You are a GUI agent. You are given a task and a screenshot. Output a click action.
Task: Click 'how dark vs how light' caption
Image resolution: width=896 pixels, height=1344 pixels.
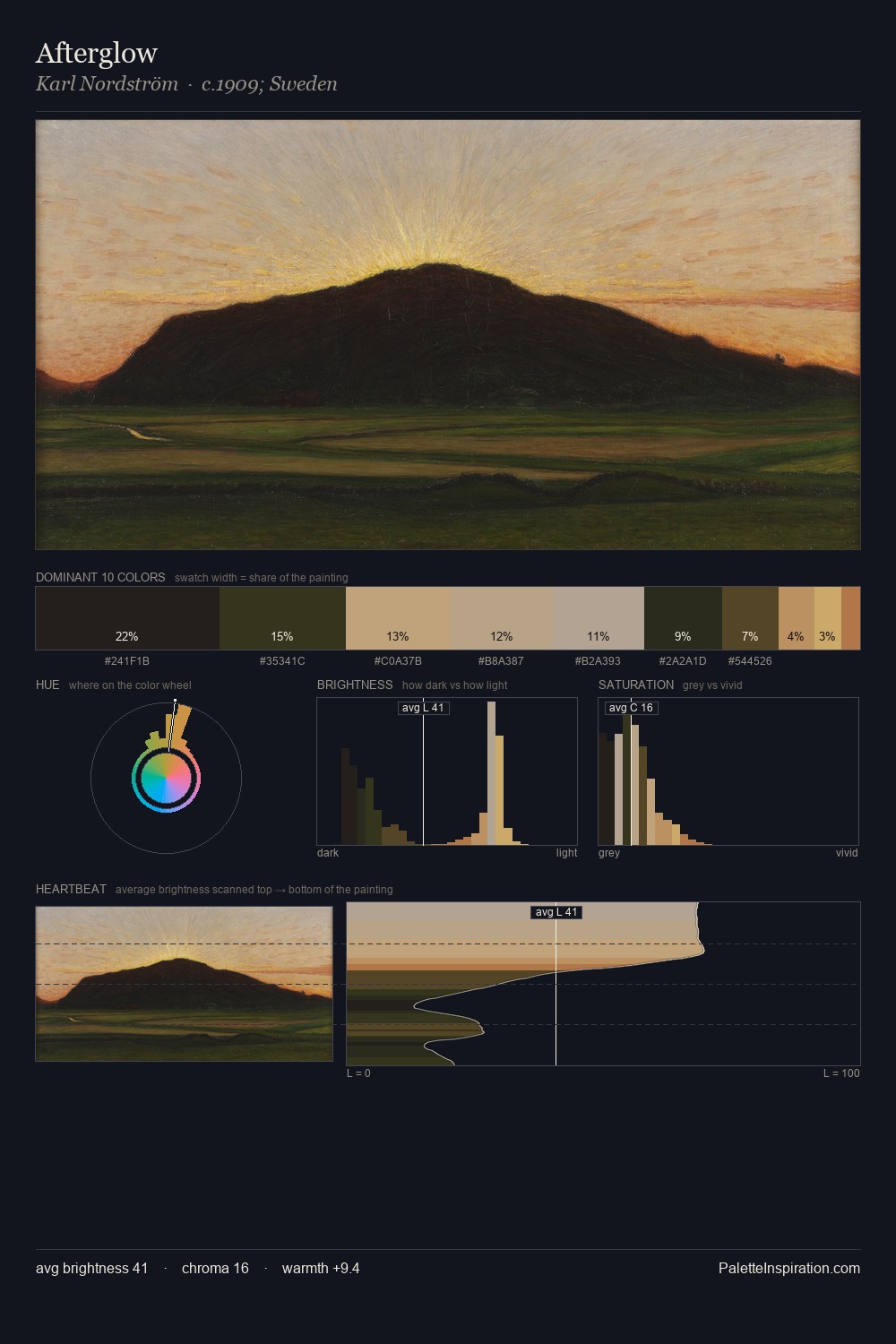click(454, 685)
